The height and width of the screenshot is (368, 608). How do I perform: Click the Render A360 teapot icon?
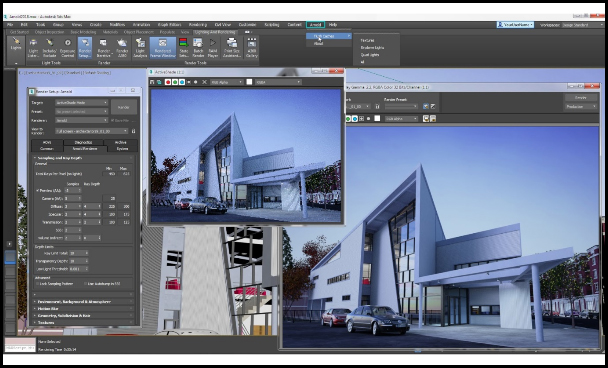[x=122, y=48]
